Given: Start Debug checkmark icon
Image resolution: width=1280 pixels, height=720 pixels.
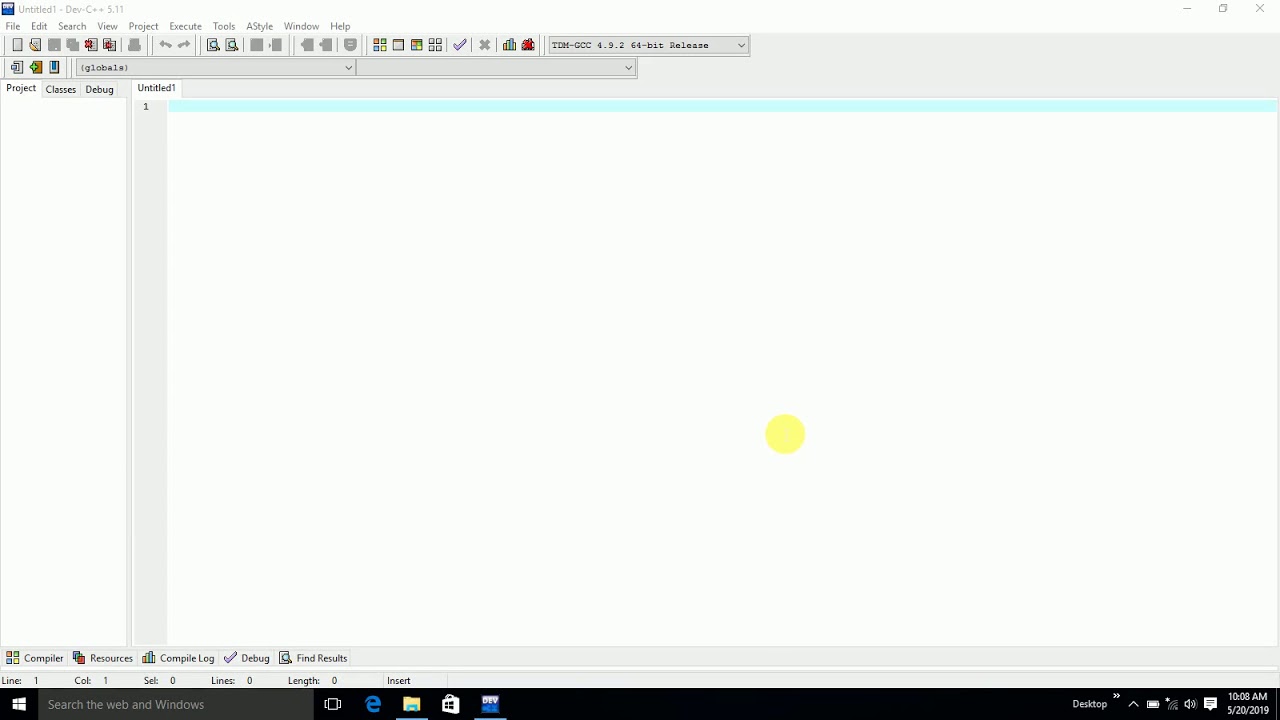Looking at the screenshot, I should coord(460,45).
